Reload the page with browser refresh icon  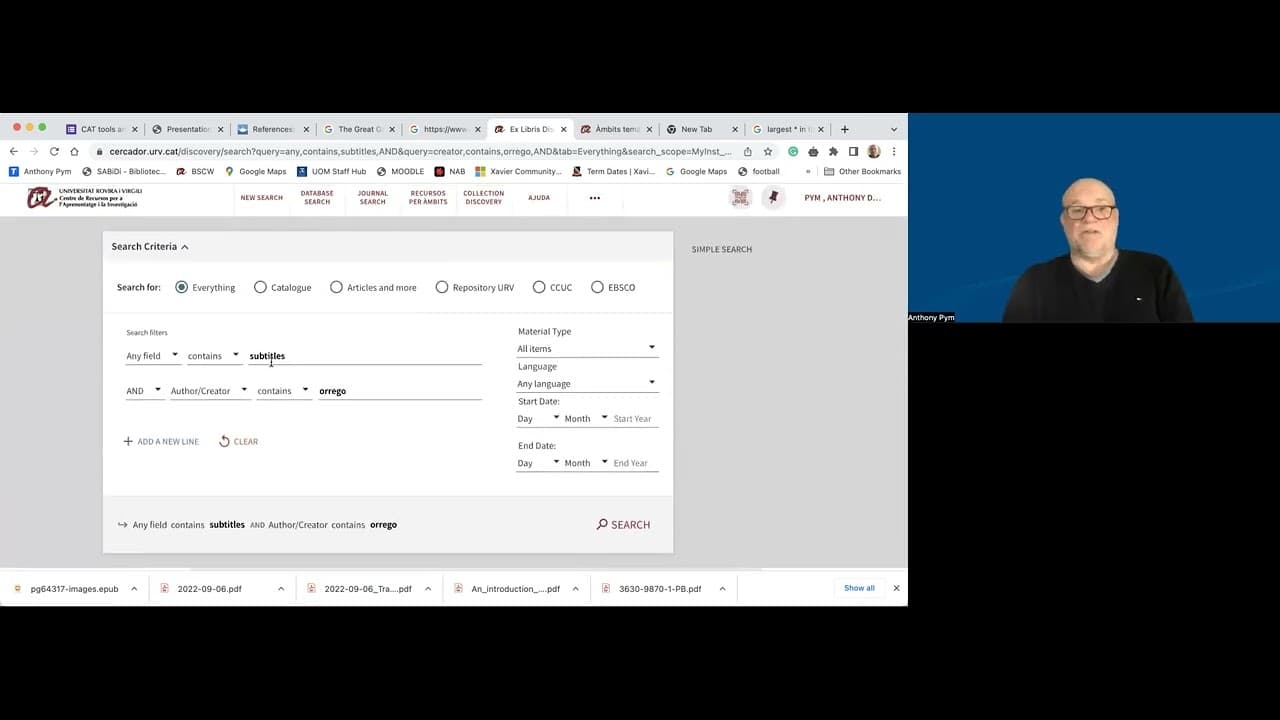[x=54, y=152]
